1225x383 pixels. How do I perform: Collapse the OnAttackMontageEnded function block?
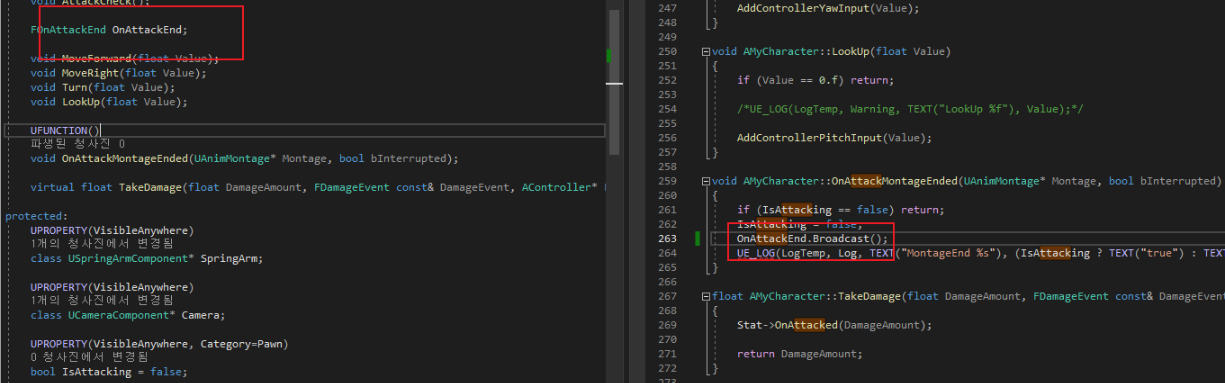[x=707, y=181]
